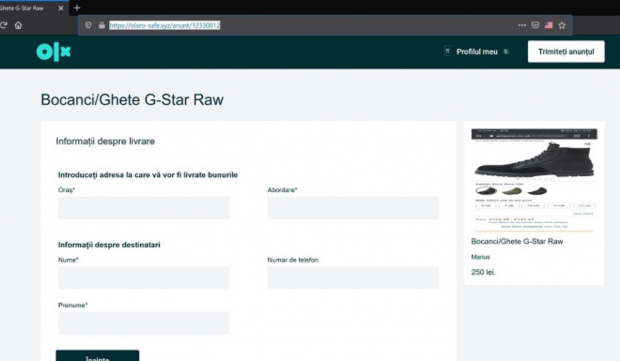Click into the Nume input field

coord(144,278)
